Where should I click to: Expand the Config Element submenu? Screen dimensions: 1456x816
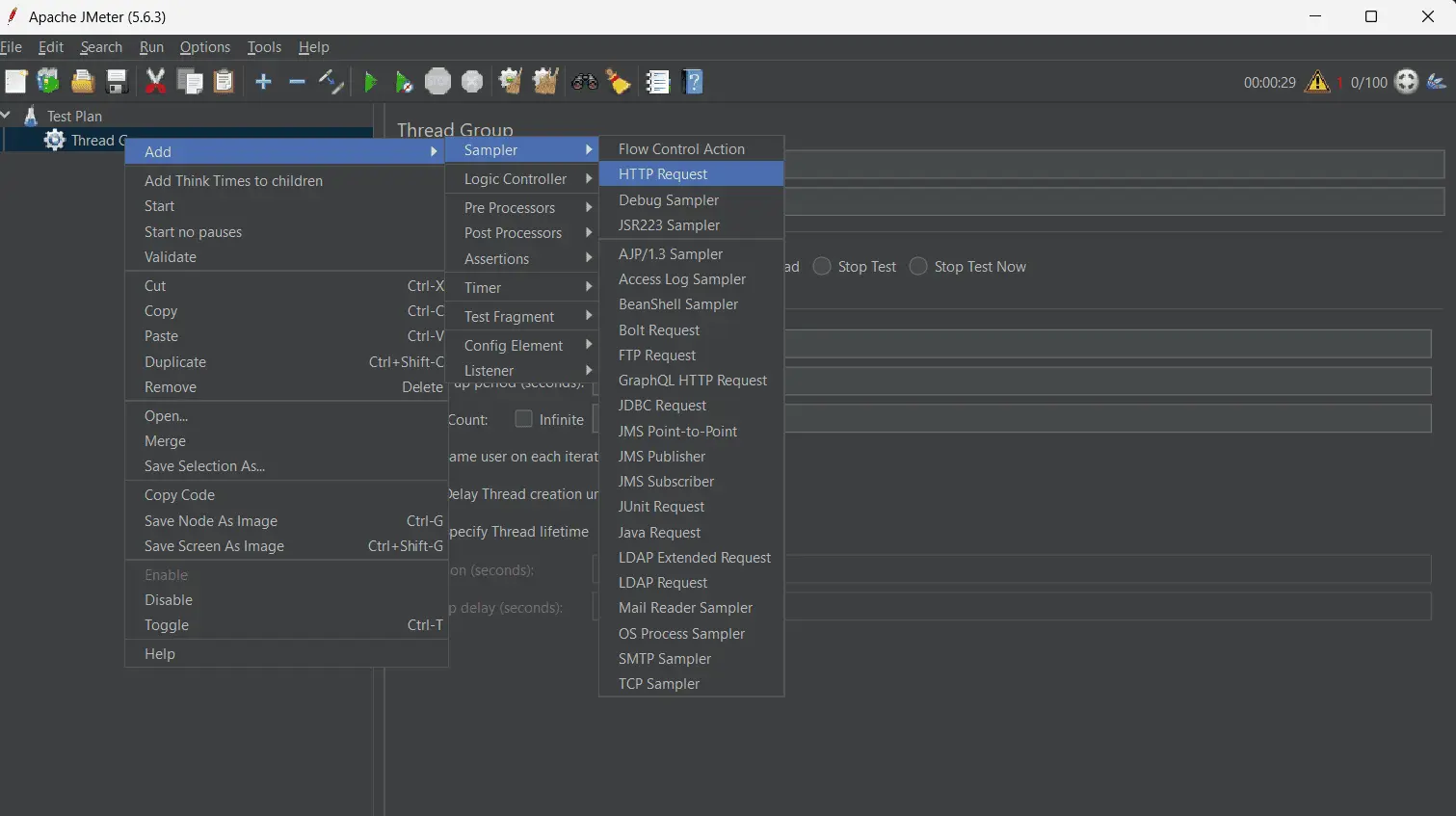coord(521,346)
